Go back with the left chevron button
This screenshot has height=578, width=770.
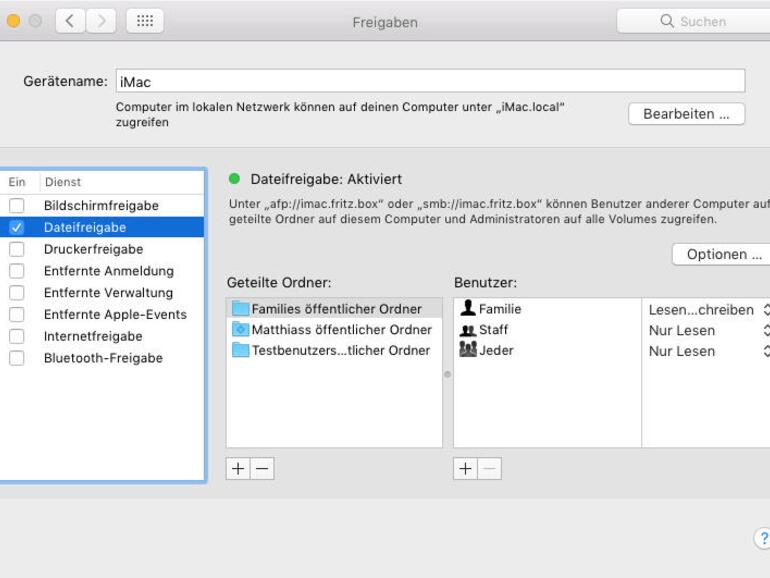click(x=71, y=21)
